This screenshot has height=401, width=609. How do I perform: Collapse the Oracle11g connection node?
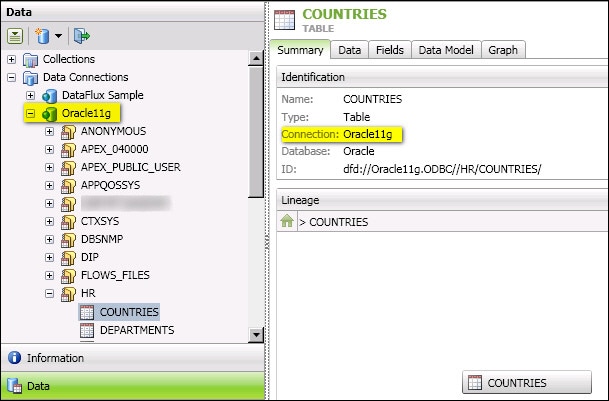[30, 114]
